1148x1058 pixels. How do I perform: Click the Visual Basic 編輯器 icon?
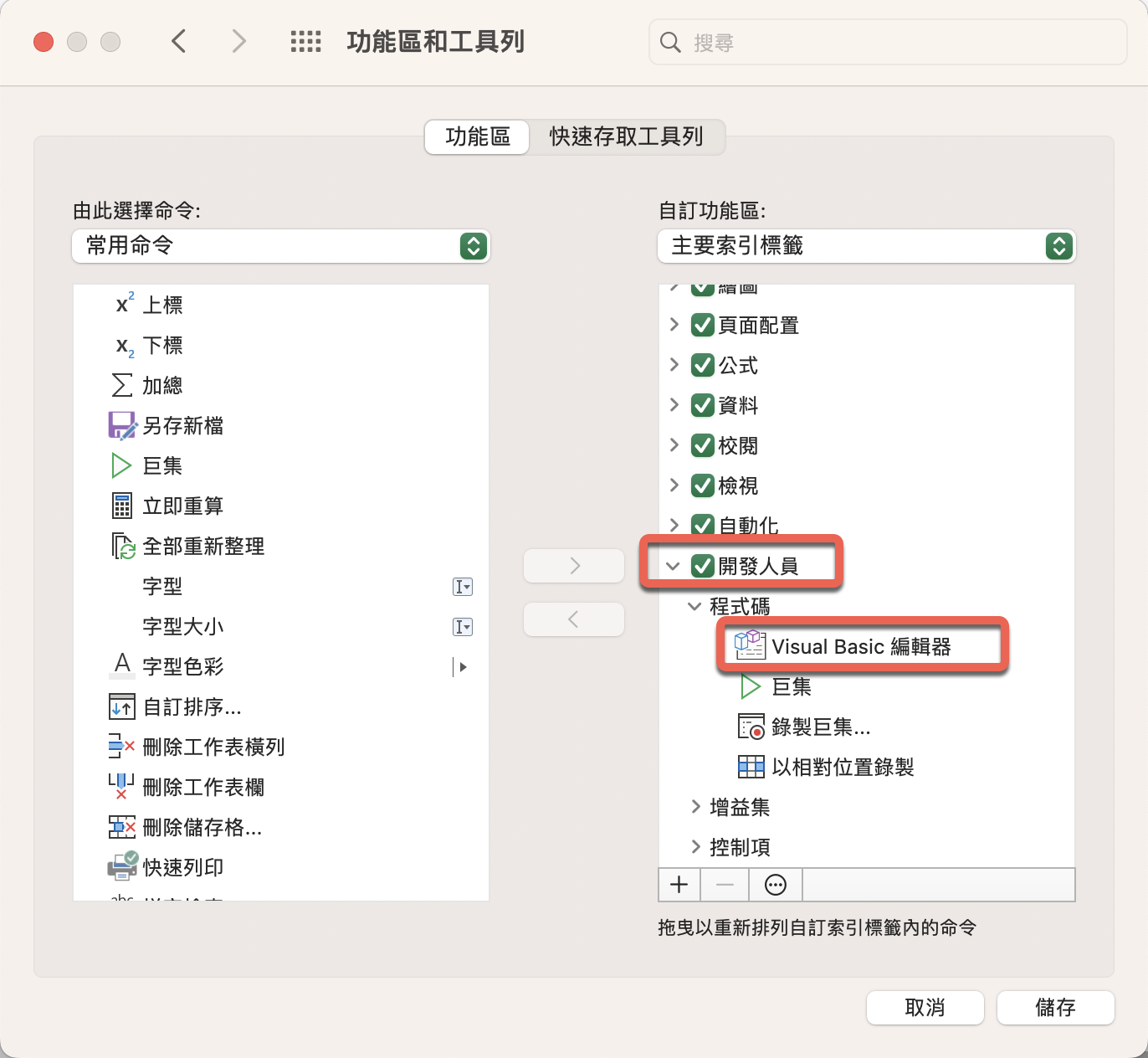tap(750, 645)
